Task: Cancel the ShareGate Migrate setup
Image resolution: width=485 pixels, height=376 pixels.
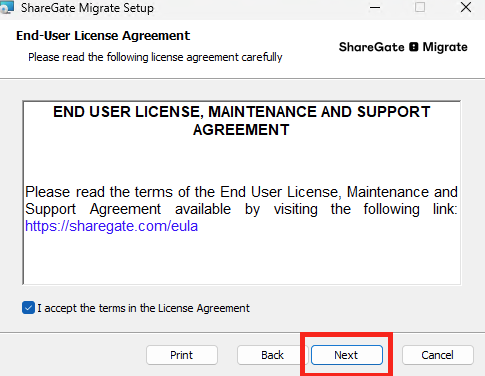Action: click(438, 355)
